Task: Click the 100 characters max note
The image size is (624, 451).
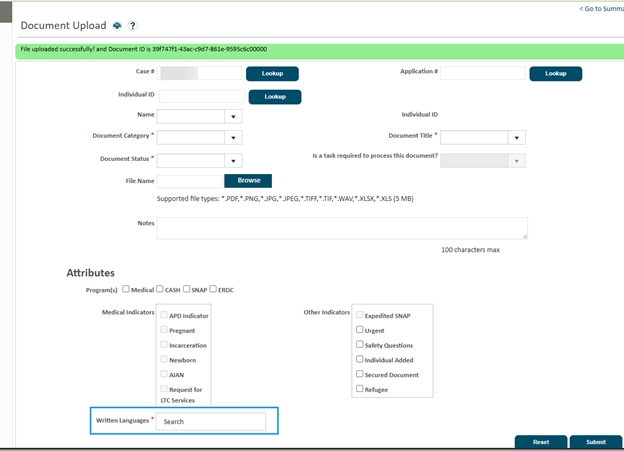Action: (x=470, y=250)
